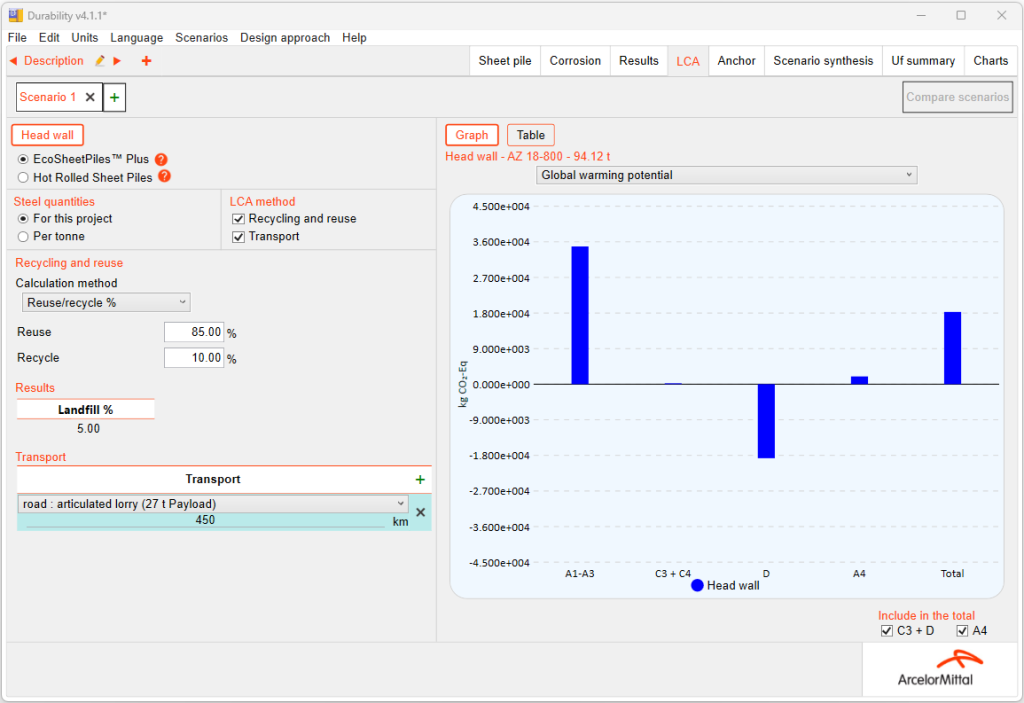Show the Graph view
The image size is (1024, 703).
[472, 135]
